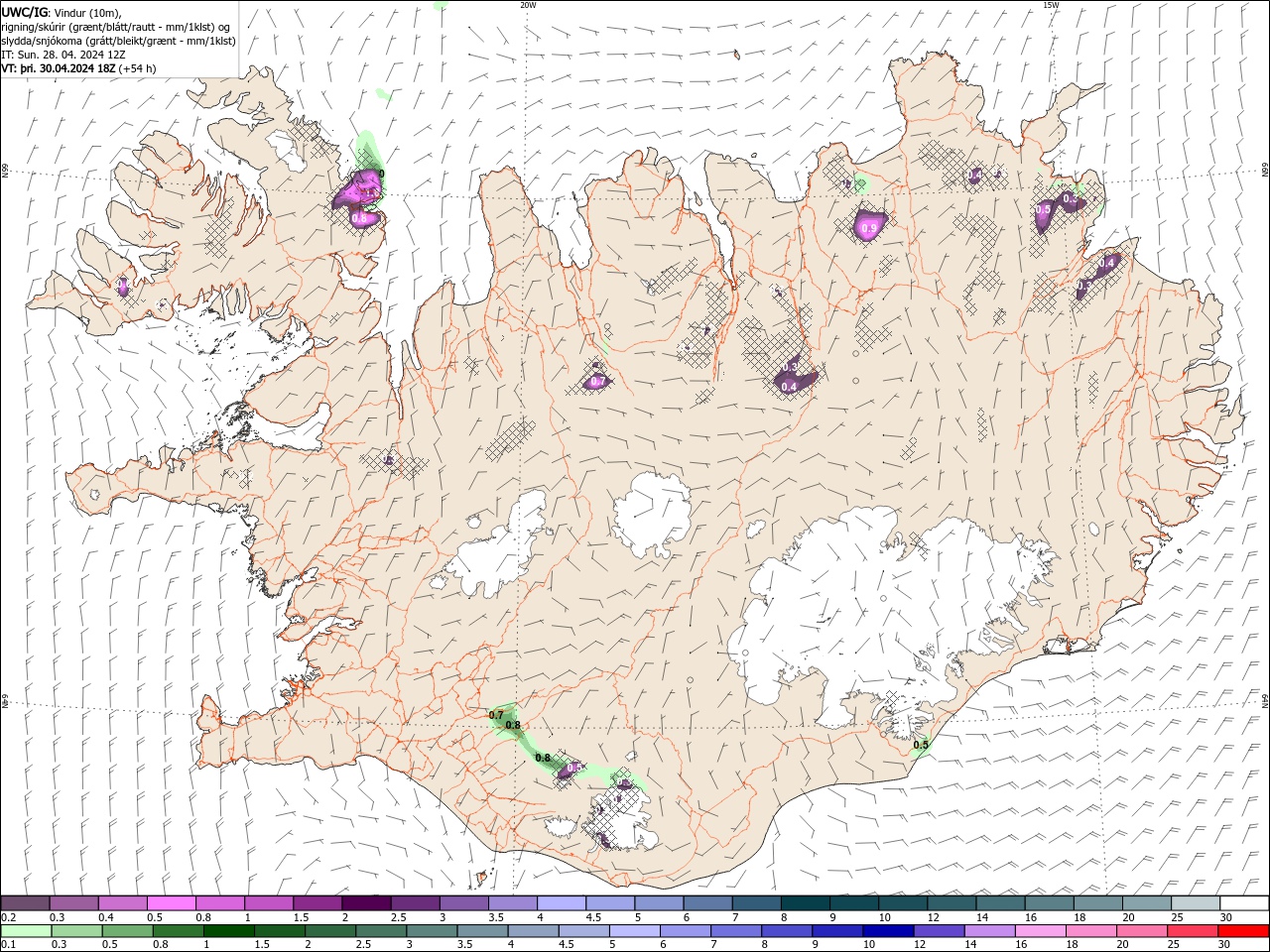Pick the navy blue swatch in the lower legend row
This screenshot has height=952, width=1270.
point(888,931)
